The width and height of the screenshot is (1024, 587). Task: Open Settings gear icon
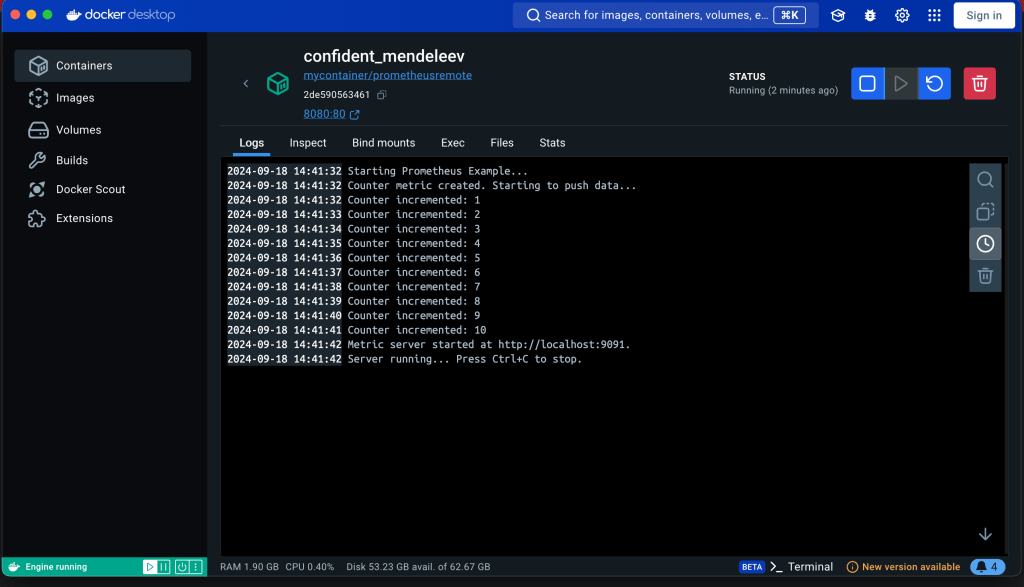902,15
